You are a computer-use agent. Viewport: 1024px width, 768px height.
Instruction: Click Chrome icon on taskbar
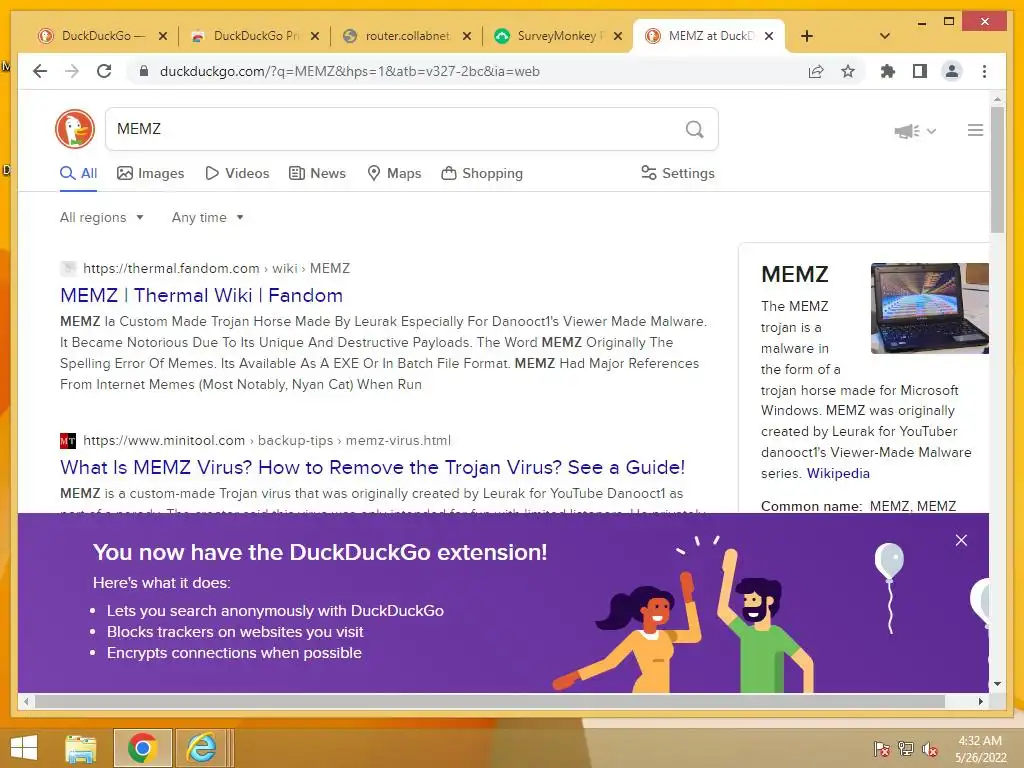click(142, 748)
